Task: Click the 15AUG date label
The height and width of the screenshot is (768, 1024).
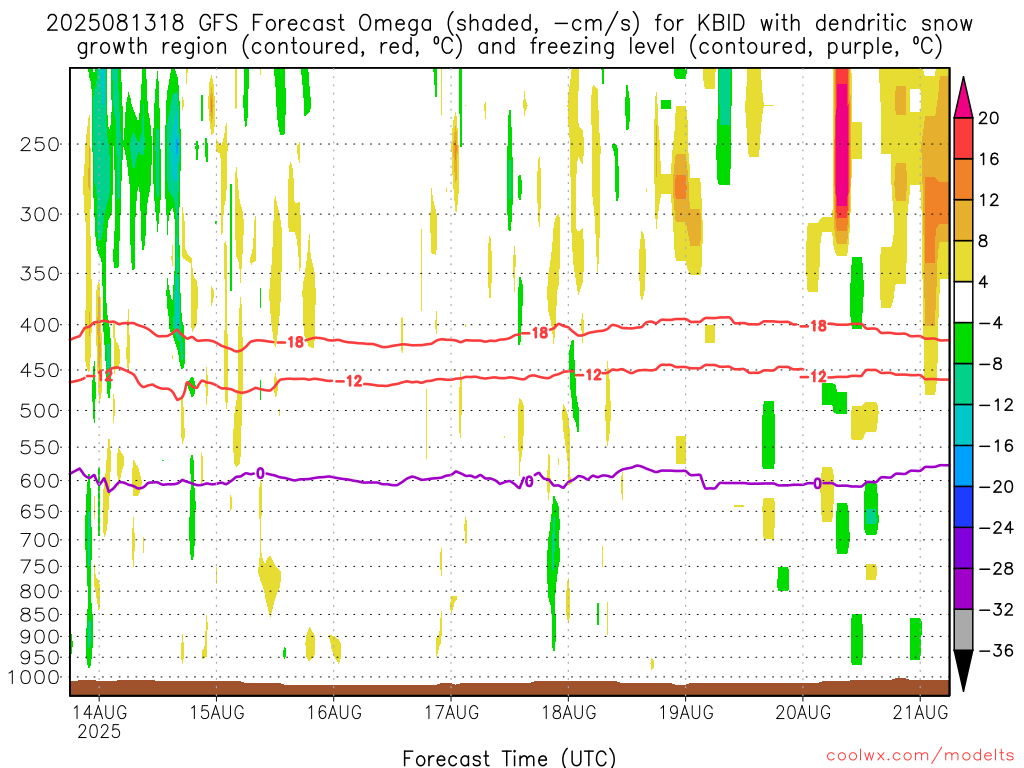Action: pyautogui.click(x=217, y=712)
